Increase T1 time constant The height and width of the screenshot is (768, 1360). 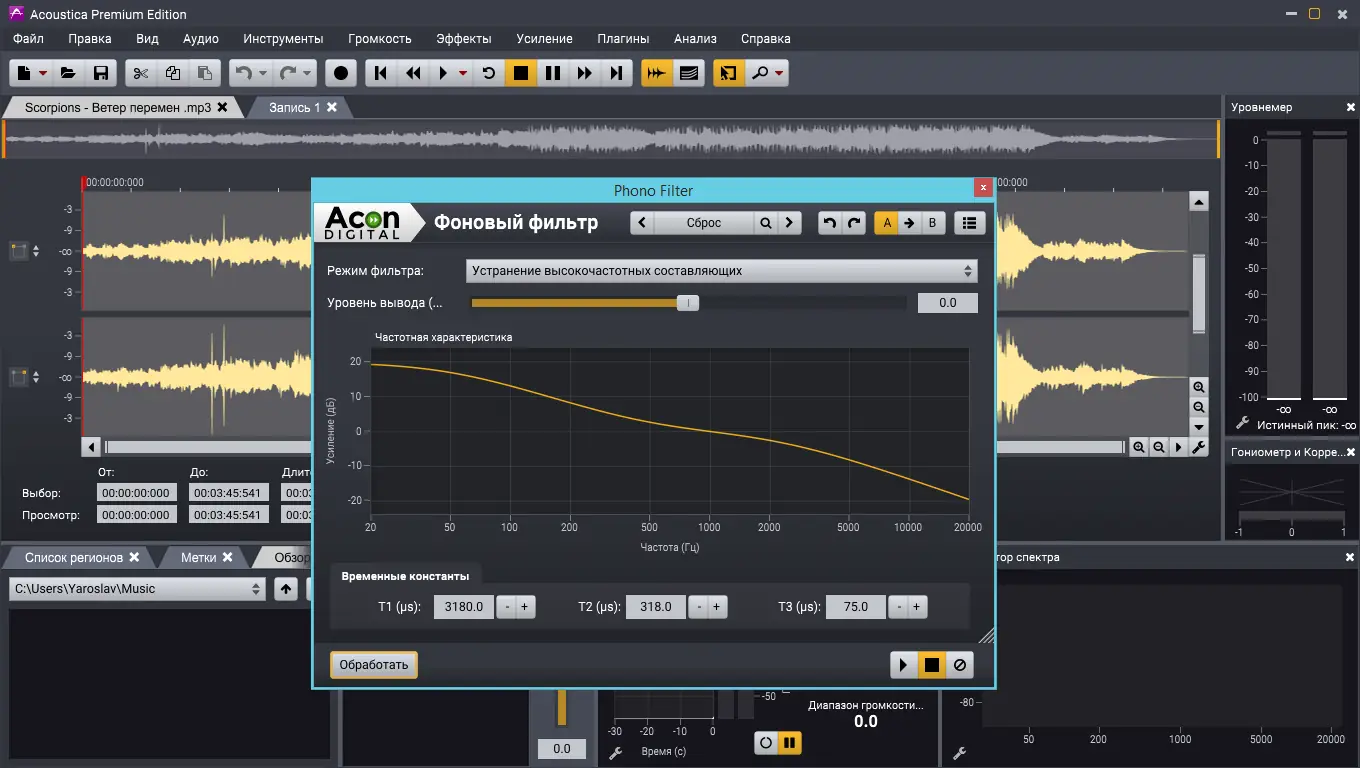(x=525, y=607)
